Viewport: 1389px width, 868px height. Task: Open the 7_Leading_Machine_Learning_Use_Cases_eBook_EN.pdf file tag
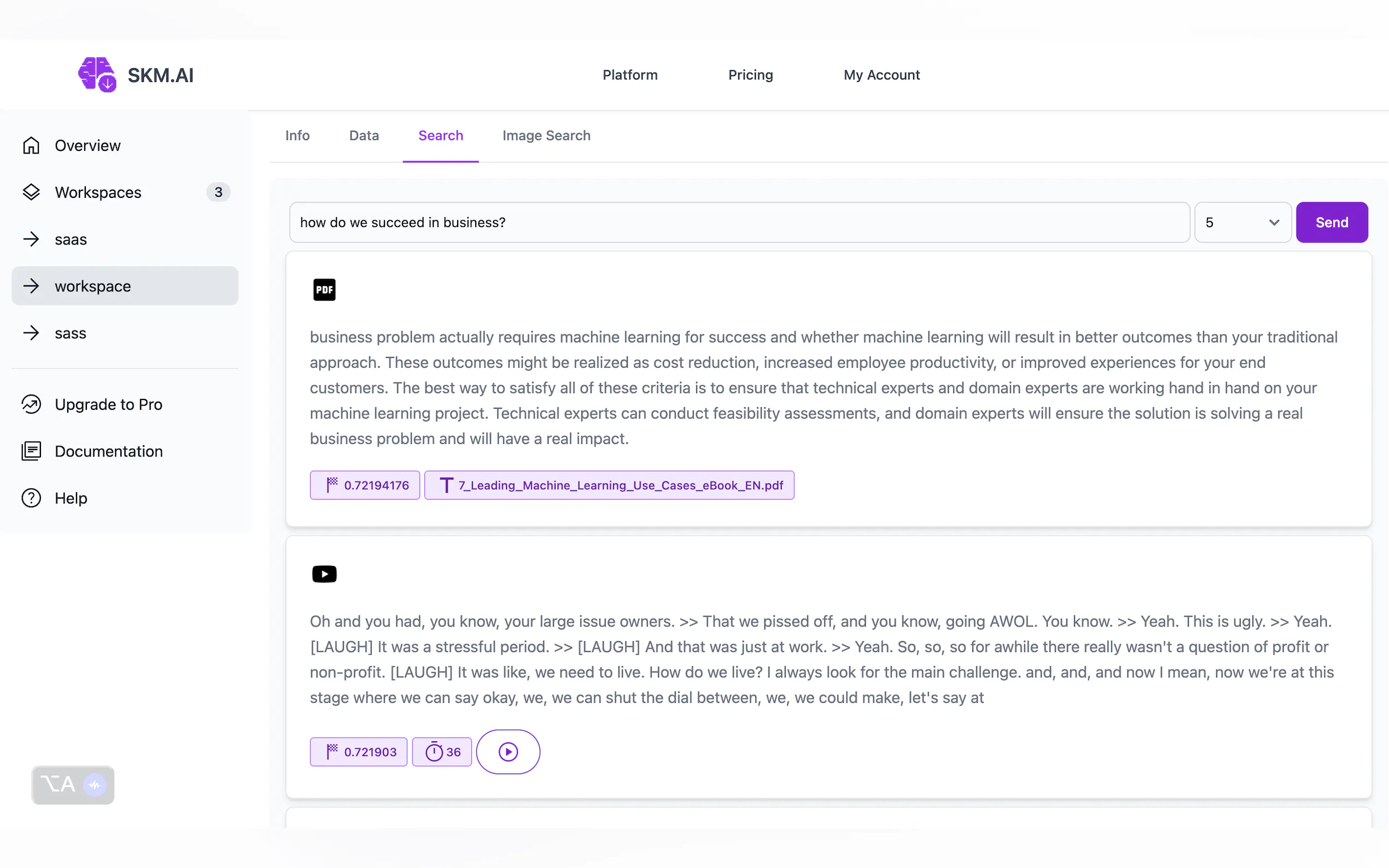(x=609, y=486)
